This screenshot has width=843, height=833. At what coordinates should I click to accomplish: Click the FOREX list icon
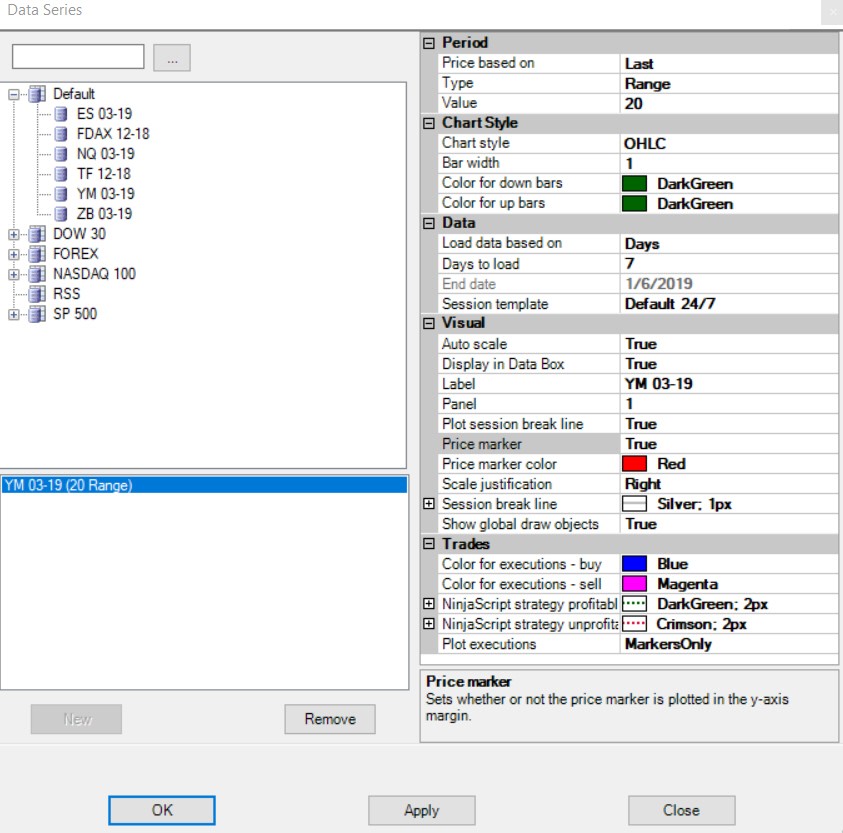click(x=37, y=254)
